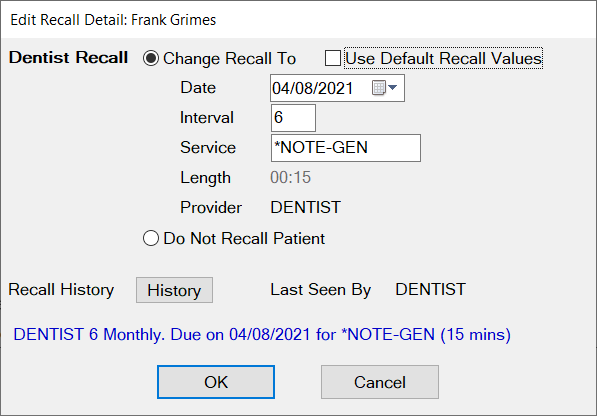
Task: Enable the Use Default Recall Values checkbox
Action: [333, 58]
